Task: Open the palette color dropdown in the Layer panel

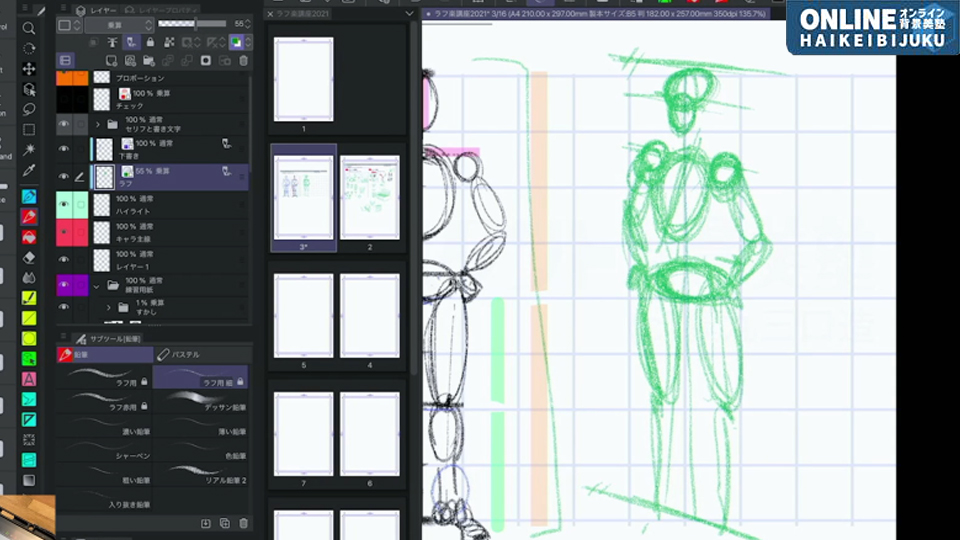Action: click(x=69, y=25)
